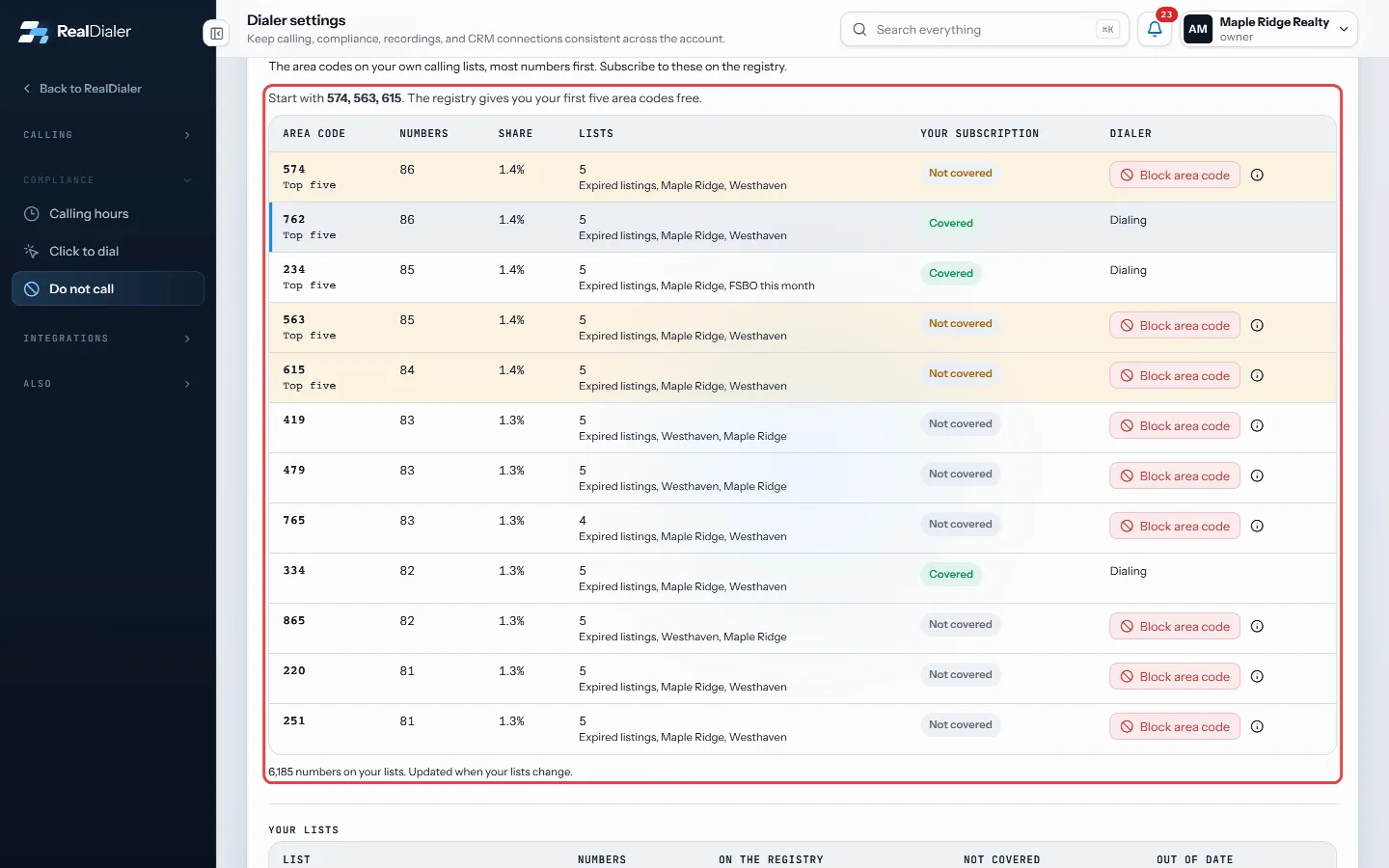Open info icon for area code 220

click(1257, 677)
